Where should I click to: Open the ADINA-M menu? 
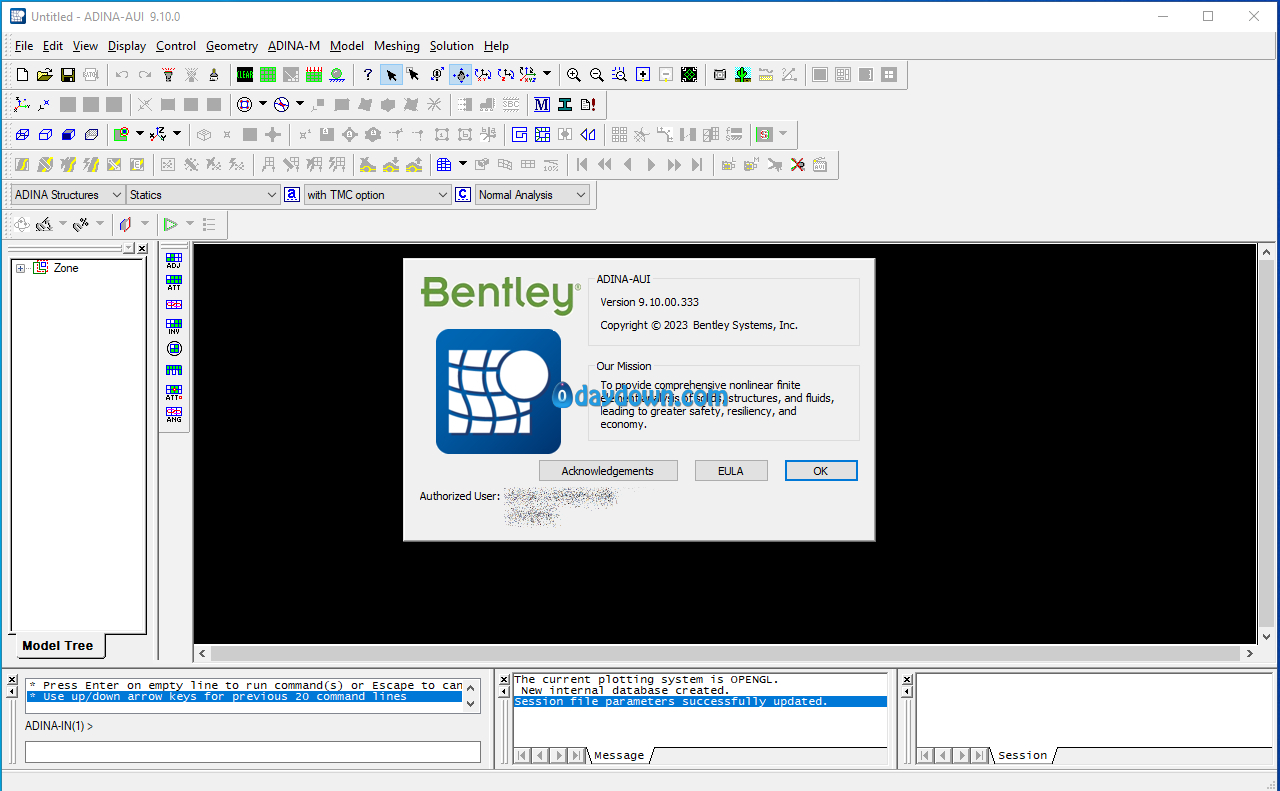tap(294, 46)
